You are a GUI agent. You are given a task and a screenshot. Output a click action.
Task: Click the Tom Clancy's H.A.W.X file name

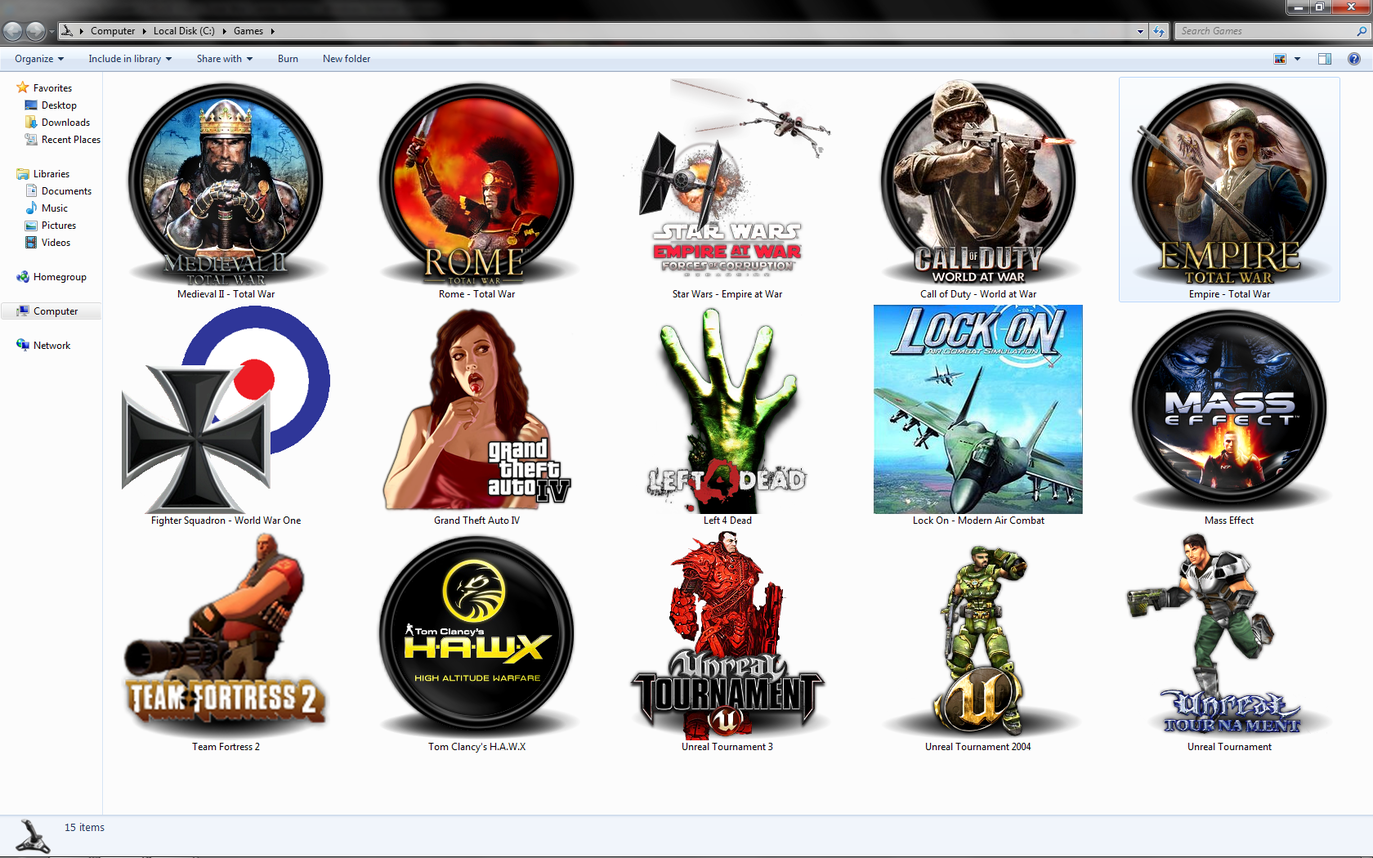(x=476, y=747)
